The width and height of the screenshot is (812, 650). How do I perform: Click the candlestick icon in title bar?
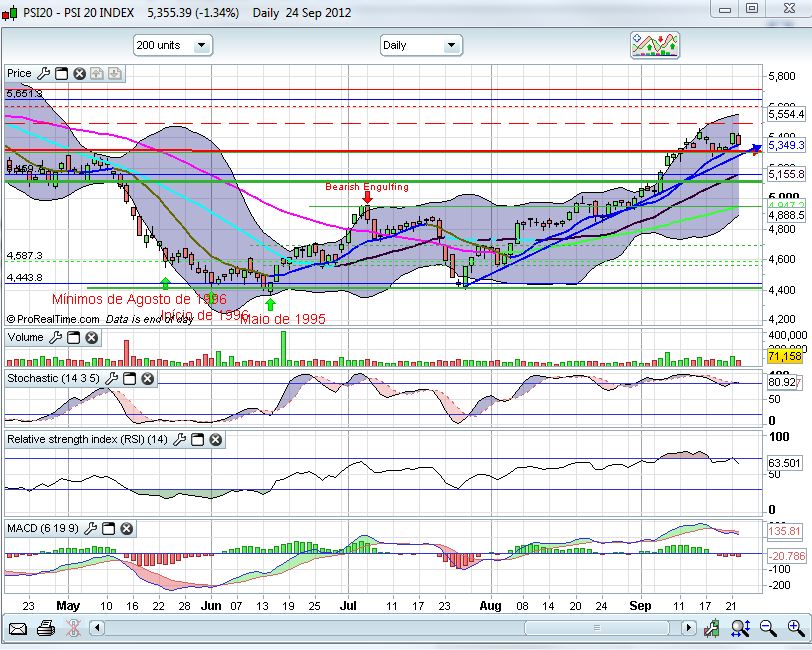tap(10, 13)
